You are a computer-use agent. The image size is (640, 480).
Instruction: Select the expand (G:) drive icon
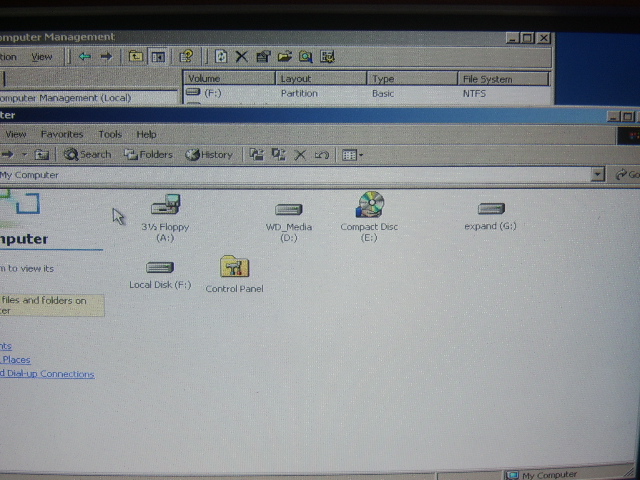(x=490, y=209)
